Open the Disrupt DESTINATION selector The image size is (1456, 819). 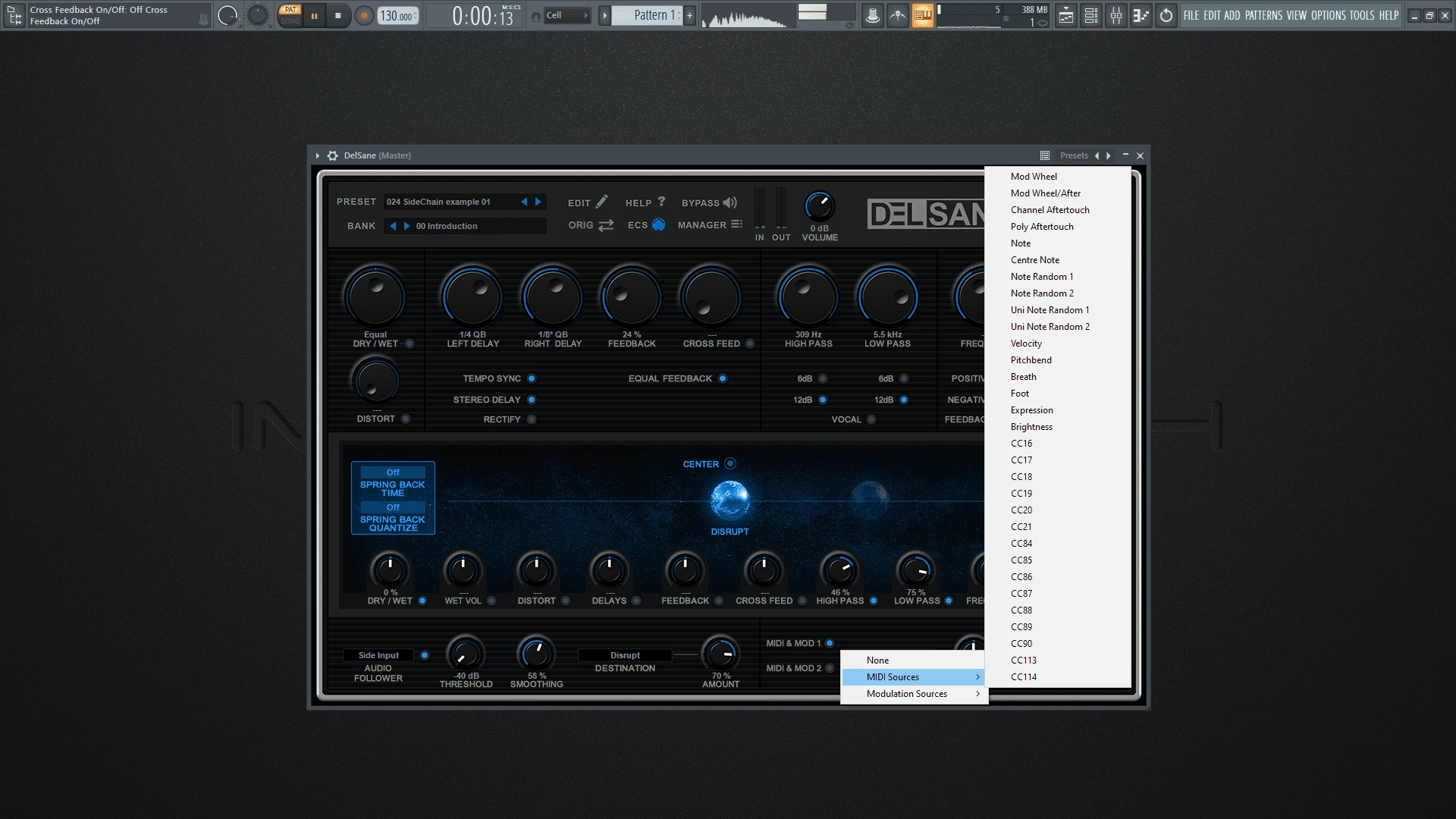625,655
